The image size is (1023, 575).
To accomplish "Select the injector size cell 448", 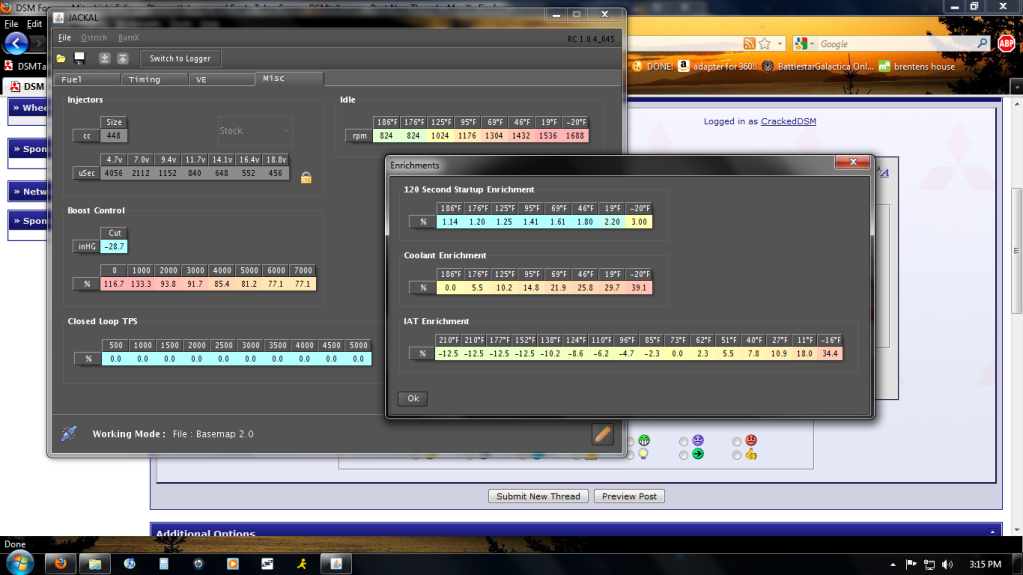I will pyautogui.click(x=114, y=136).
